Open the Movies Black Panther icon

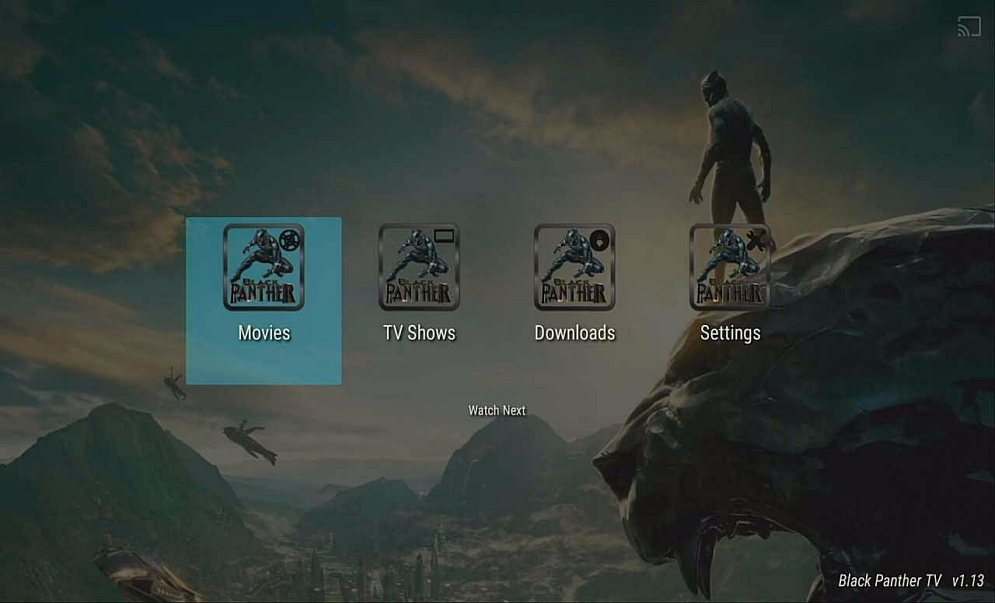[x=263, y=267]
